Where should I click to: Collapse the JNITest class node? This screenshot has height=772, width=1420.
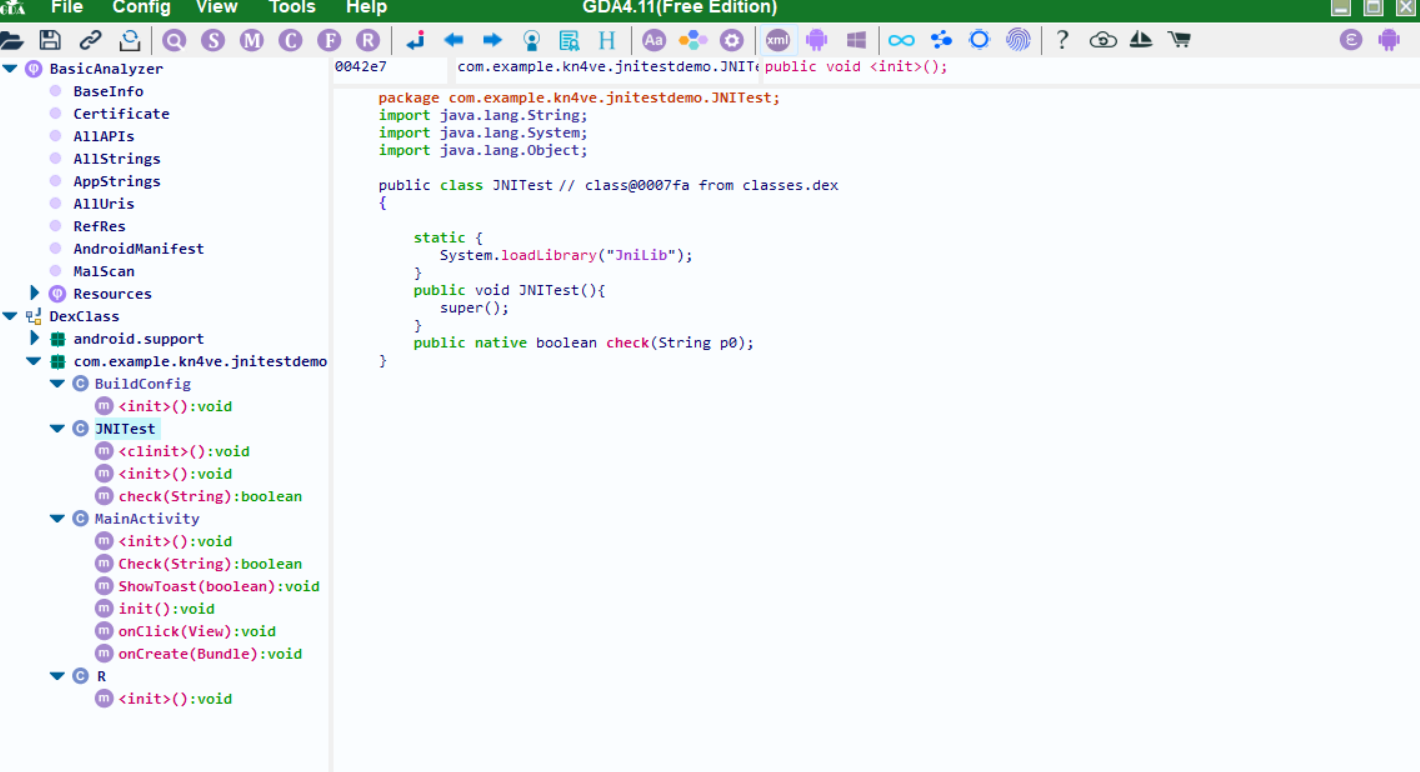pos(58,429)
